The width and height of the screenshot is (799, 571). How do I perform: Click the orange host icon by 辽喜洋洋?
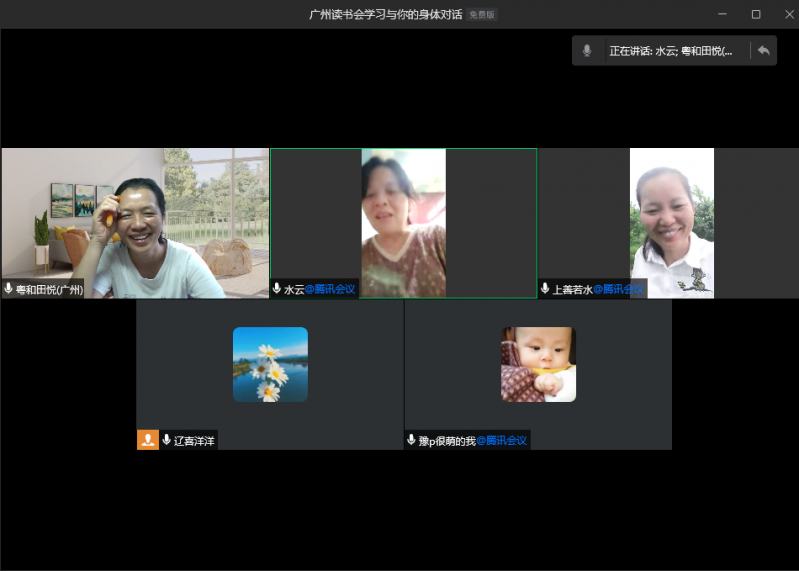tap(148, 440)
